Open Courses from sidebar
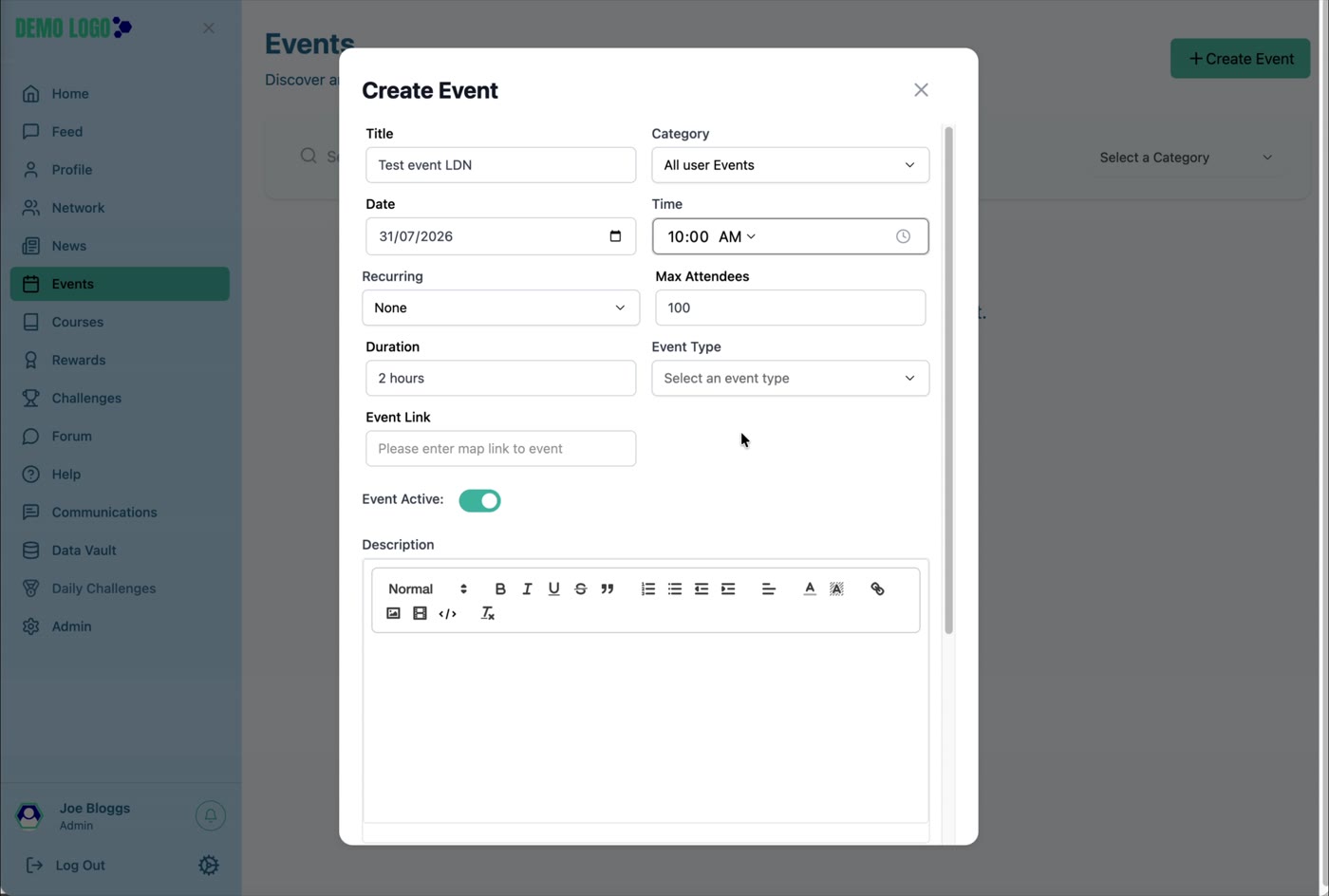 [120, 322]
